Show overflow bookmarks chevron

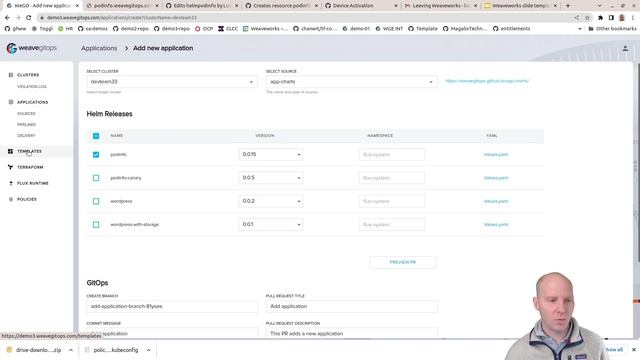click(580, 29)
